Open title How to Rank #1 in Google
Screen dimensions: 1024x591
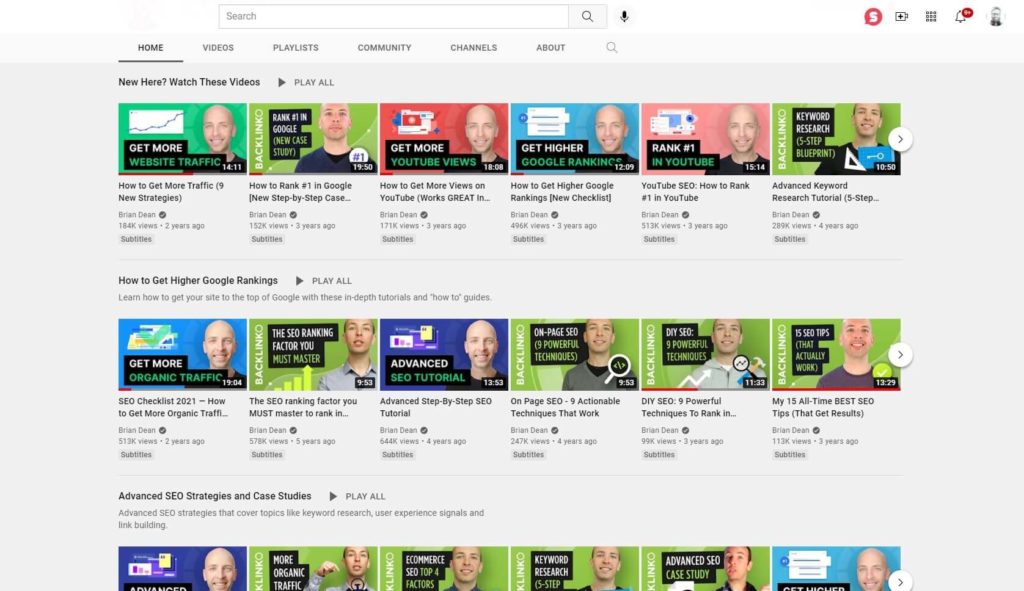tap(300, 191)
